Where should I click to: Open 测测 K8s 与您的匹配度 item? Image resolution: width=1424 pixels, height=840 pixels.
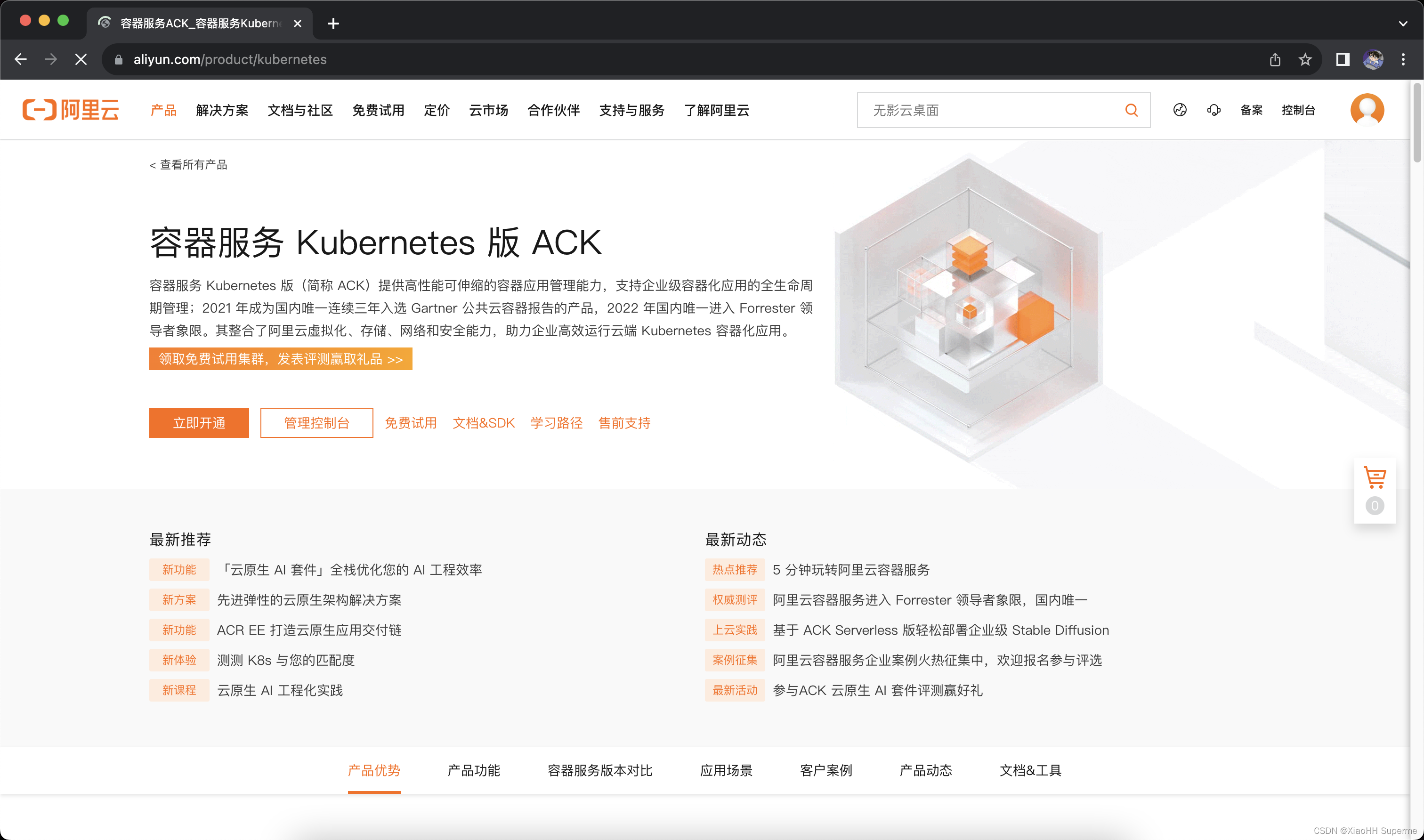pos(286,660)
